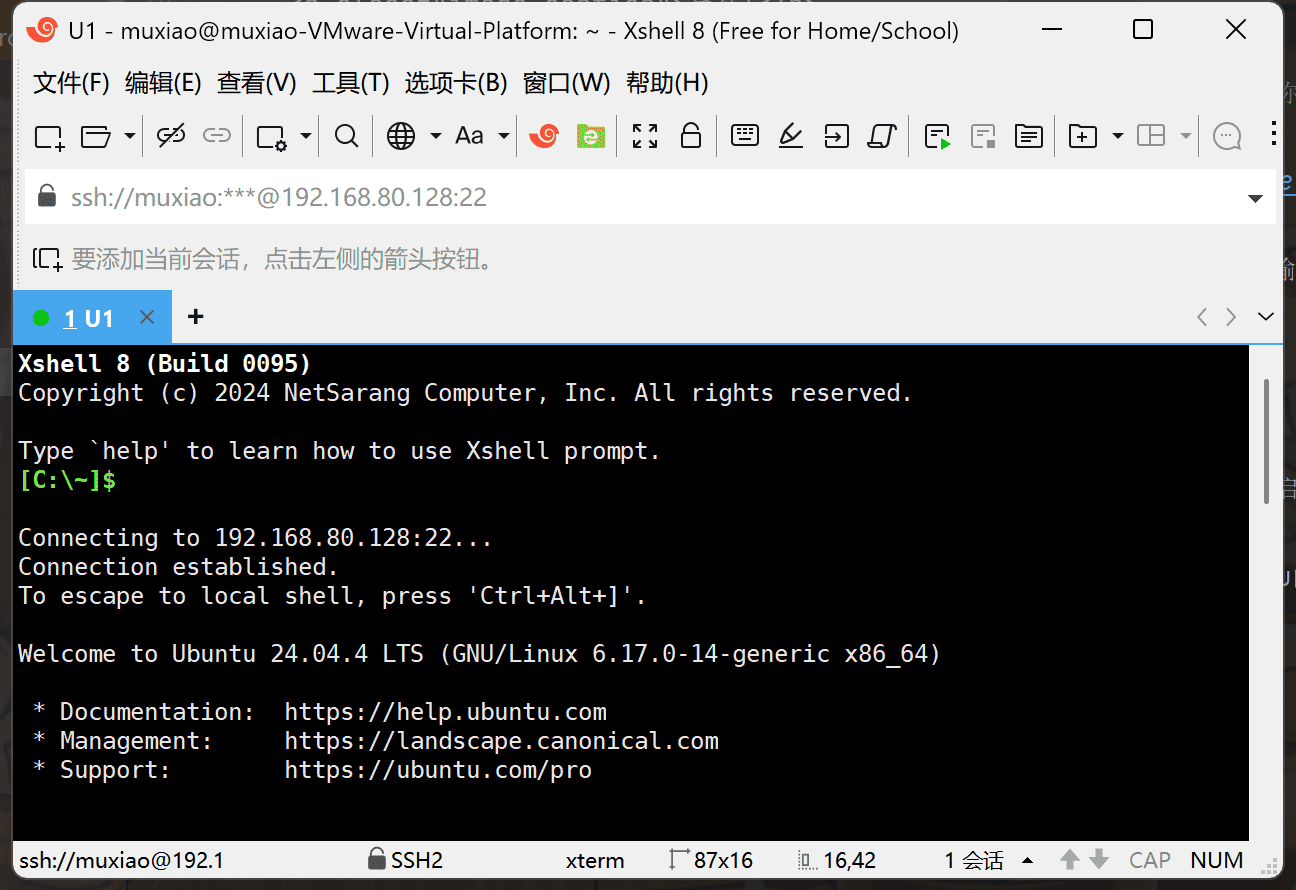Image resolution: width=1296 pixels, height=890 pixels.
Task: Open the log file document icon
Action: click(x=1029, y=136)
